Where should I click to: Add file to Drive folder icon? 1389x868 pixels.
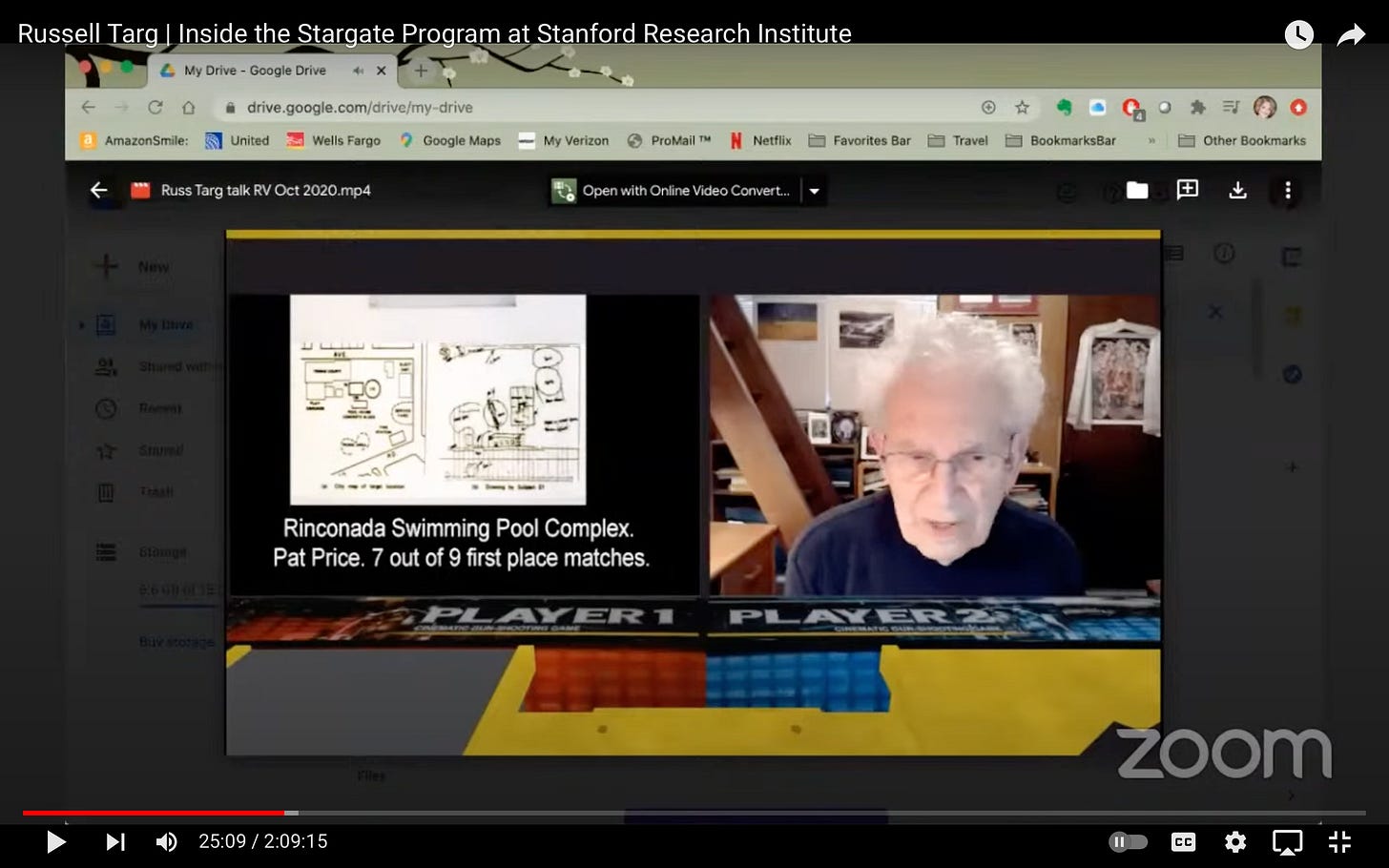1137,190
